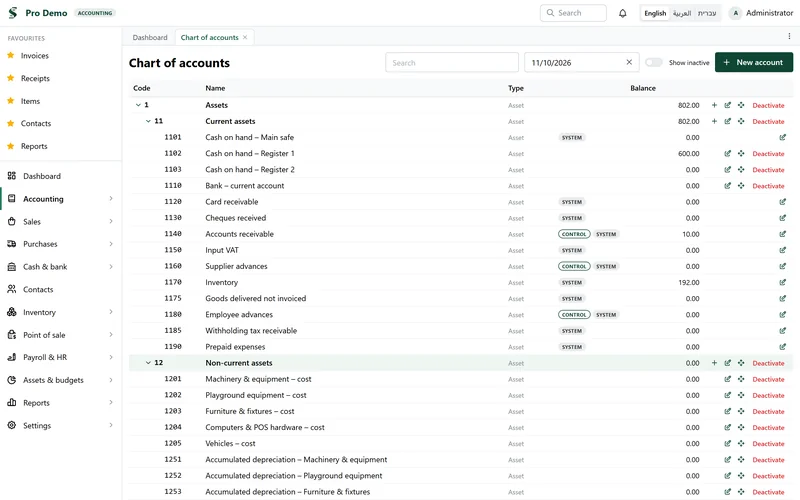Image resolution: width=800 pixels, height=500 pixels.
Task: Switch to the Dashboard tab
Action: 149,37
